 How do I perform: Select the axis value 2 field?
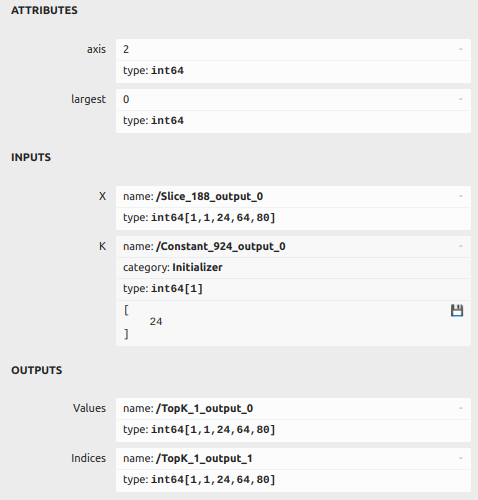[293, 50]
